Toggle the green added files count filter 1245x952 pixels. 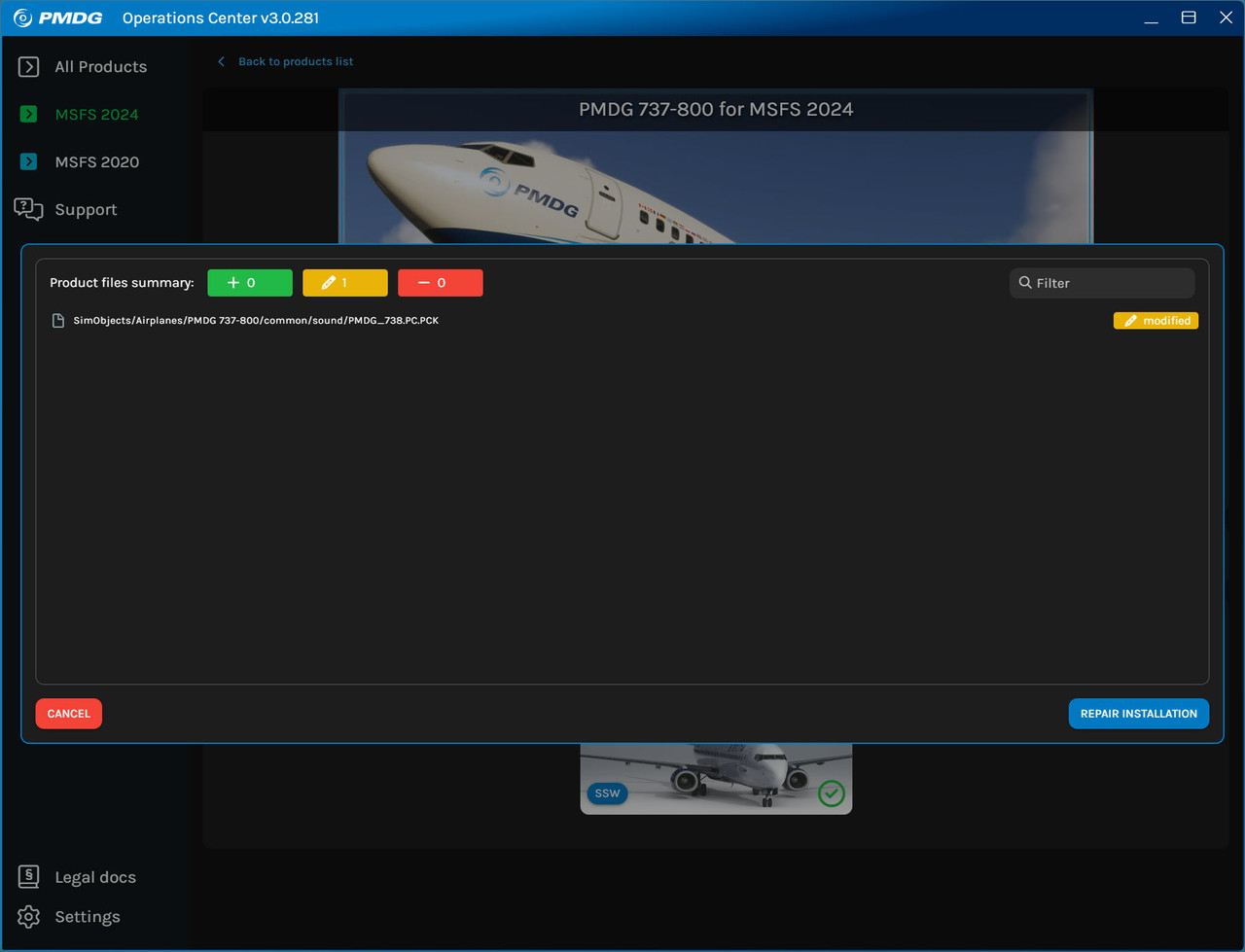click(x=250, y=283)
